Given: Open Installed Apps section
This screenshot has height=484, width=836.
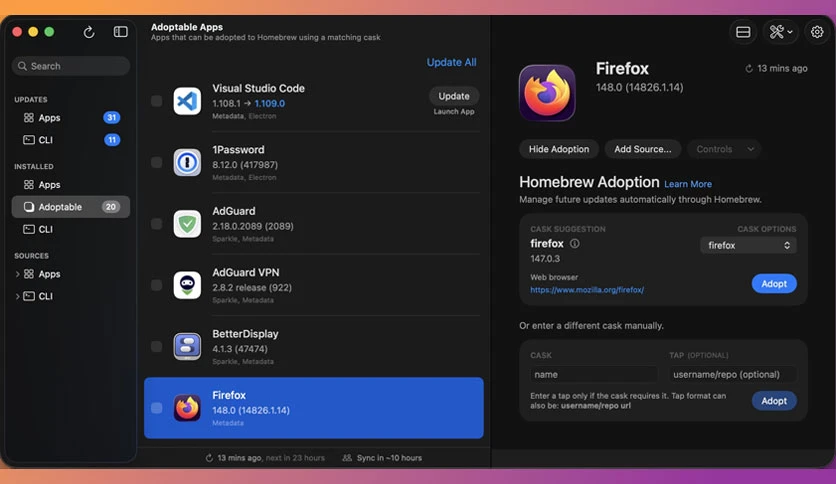Looking at the screenshot, I should pyautogui.click(x=70, y=185).
